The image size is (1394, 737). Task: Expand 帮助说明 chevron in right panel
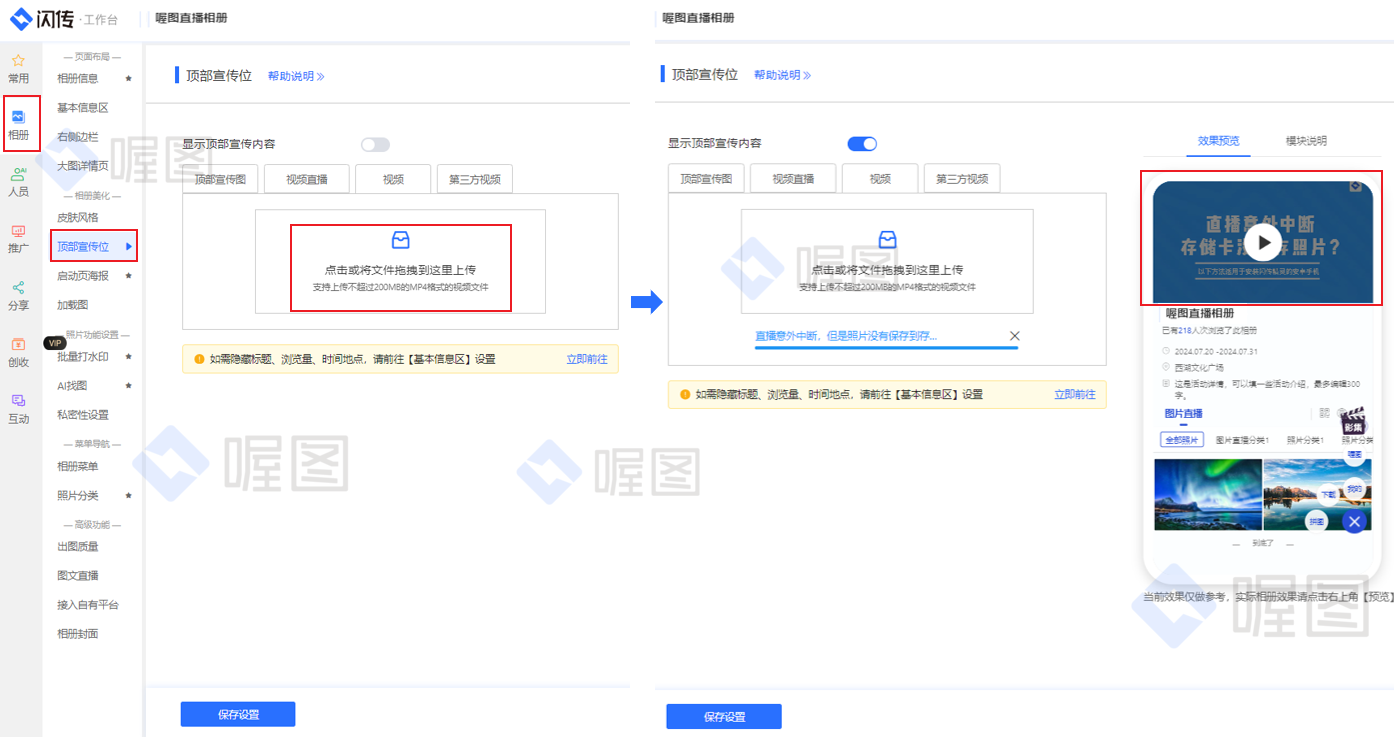[807, 75]
